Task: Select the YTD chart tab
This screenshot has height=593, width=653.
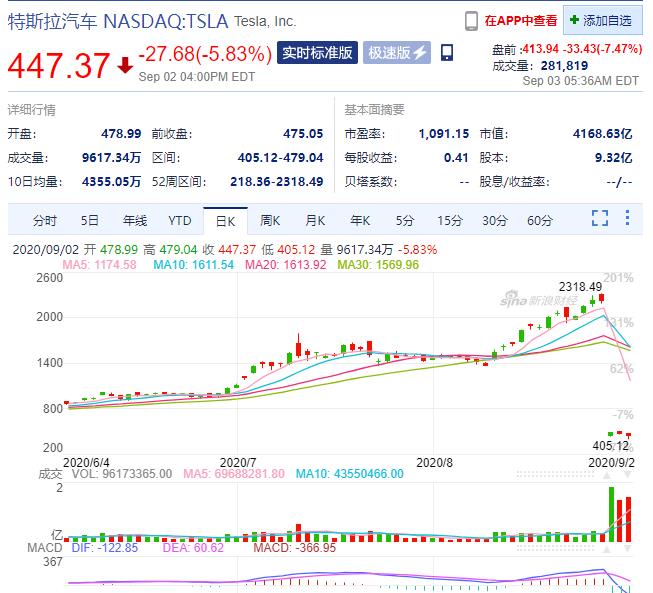Action: 180,220
